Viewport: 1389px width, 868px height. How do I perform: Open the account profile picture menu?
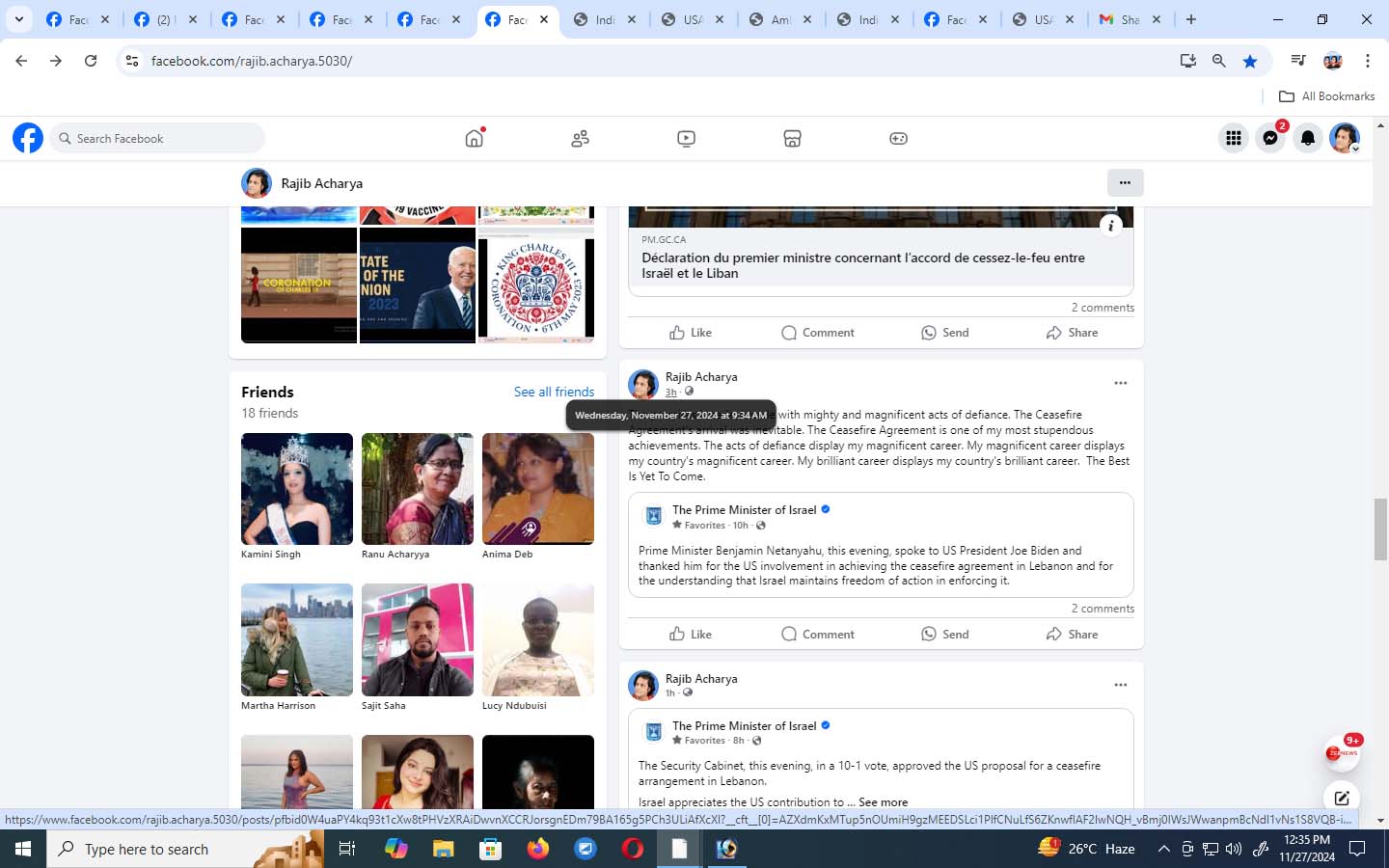point(1345,138)
